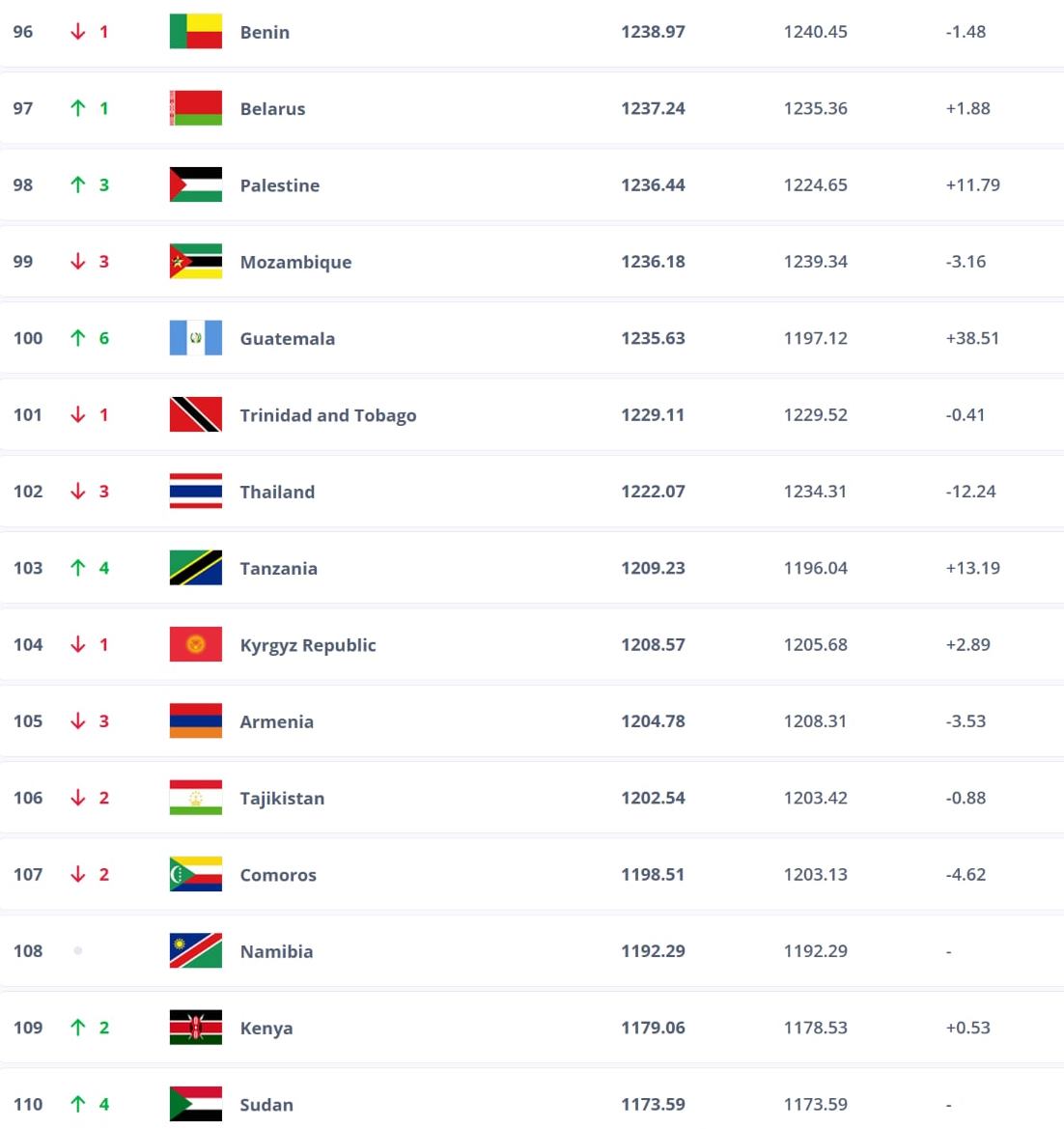Select the Armenia country name
The width and height of the screenshot is (1064, 1129).
point(276,721)
